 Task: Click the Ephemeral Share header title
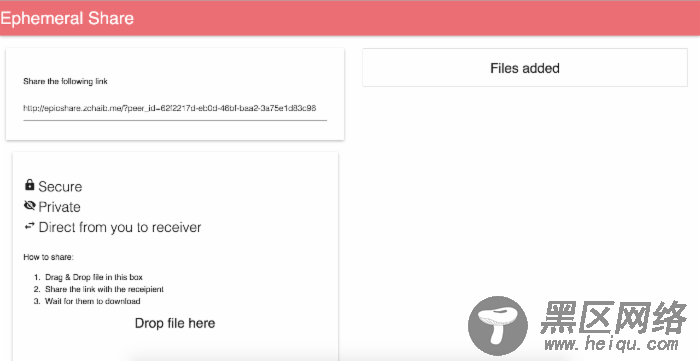tap(67, 18)
